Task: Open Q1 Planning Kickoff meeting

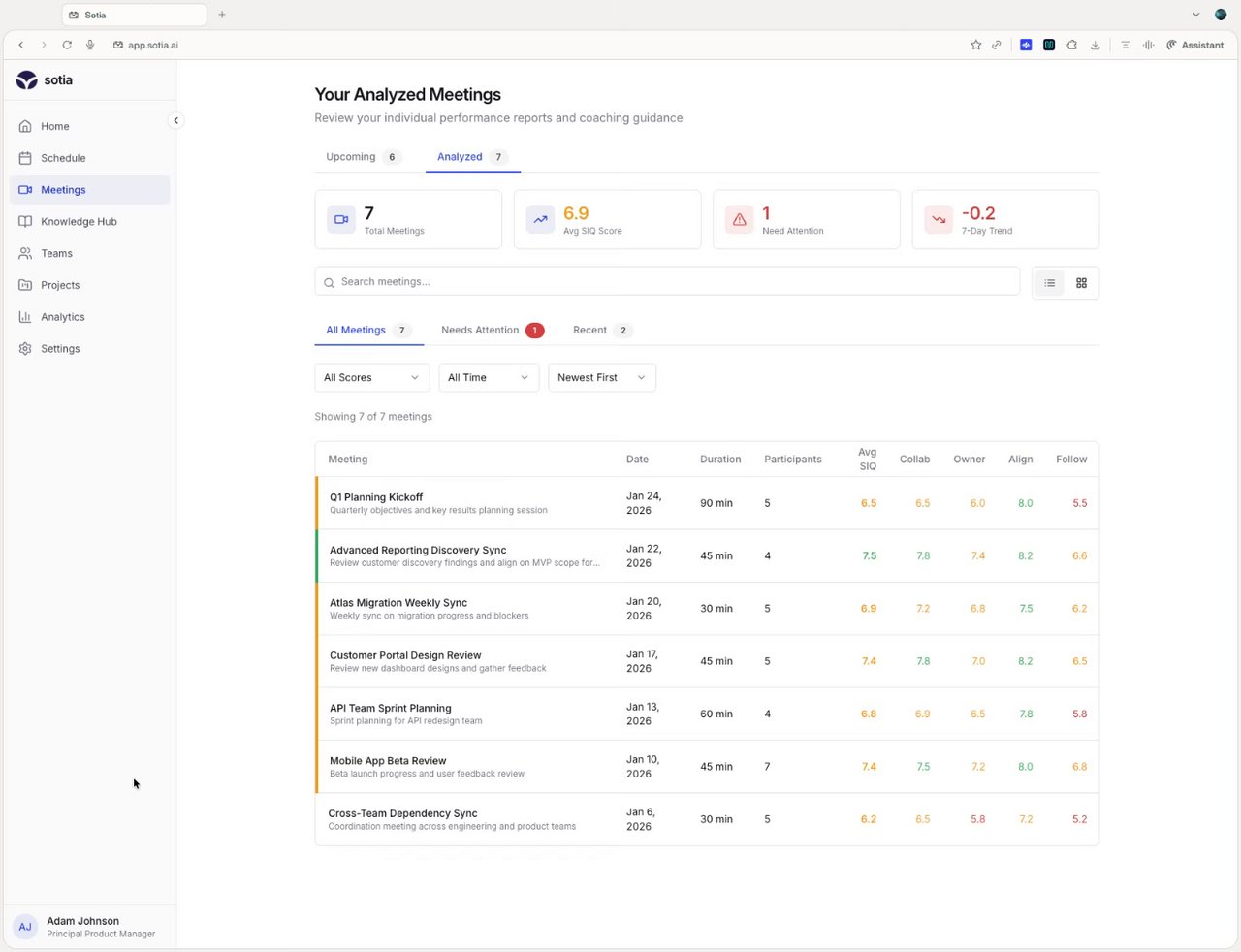Action: (708, 503)
